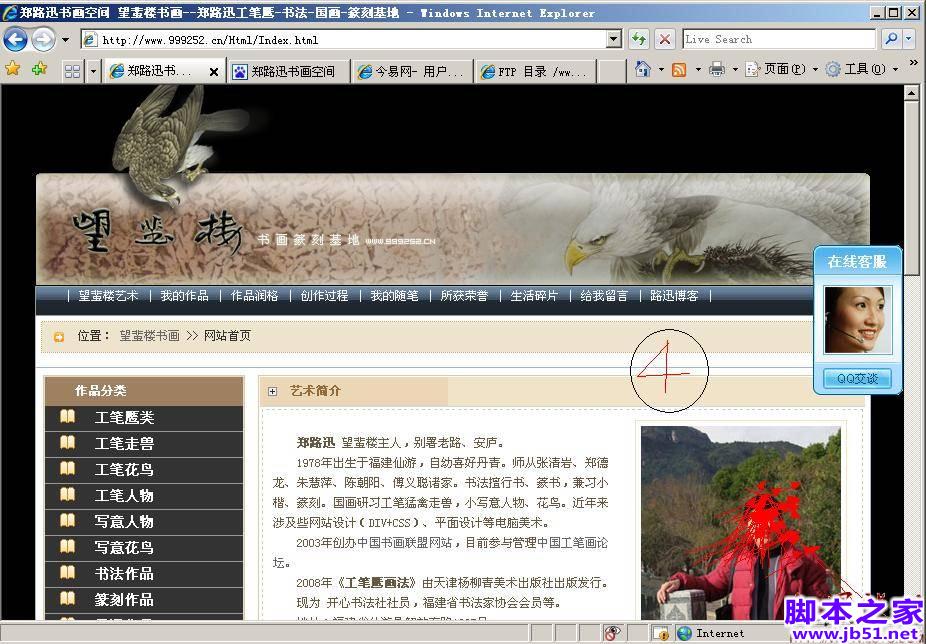Click the Quick Tabs icon
Screen dimensions: 926x644
[72, 71]
